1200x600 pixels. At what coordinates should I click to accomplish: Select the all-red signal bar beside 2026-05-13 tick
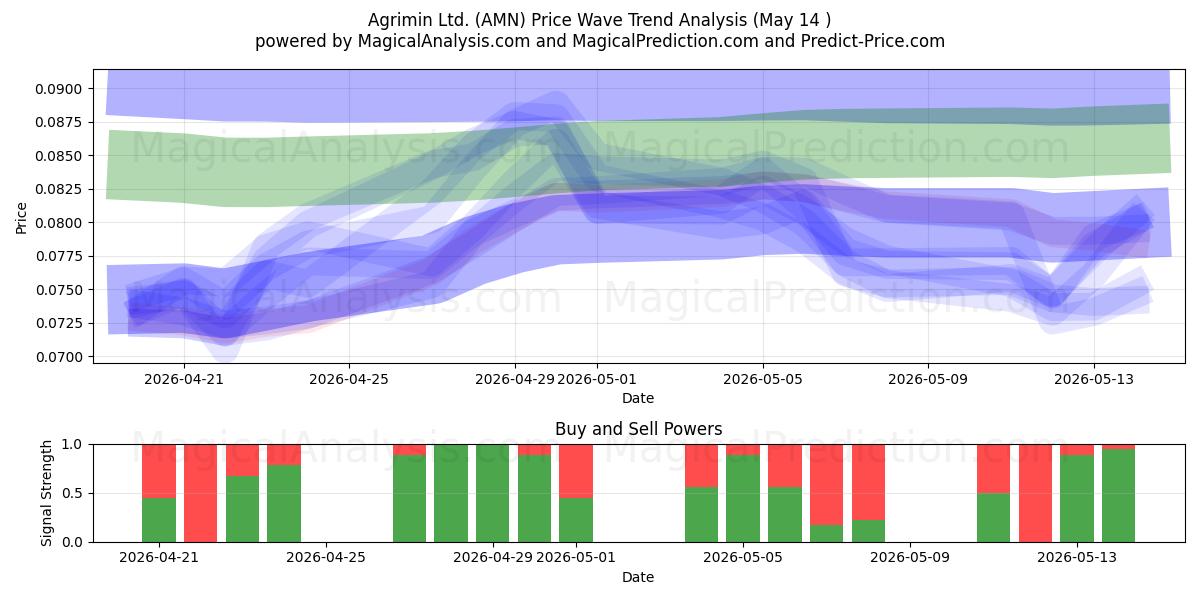point(1035,493)
